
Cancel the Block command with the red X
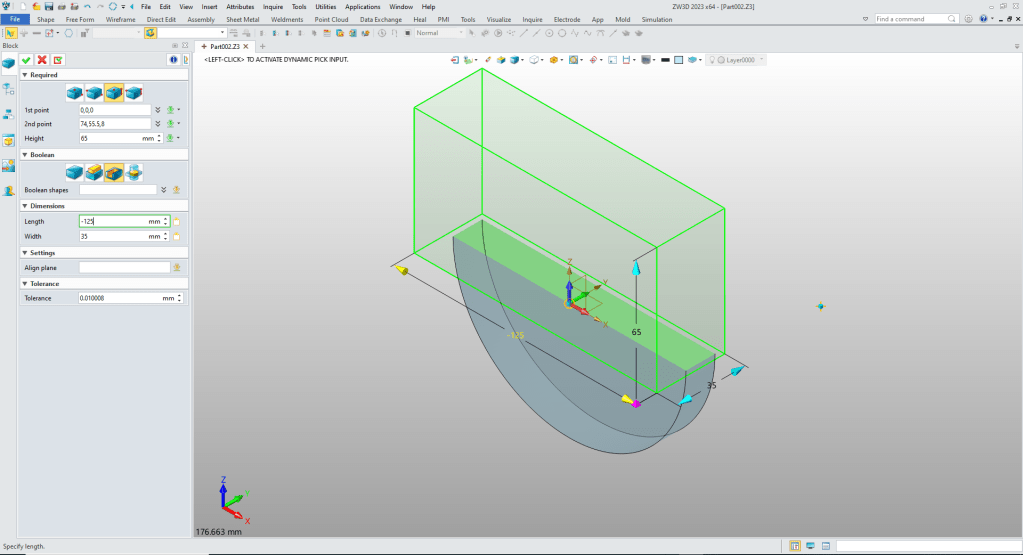pos(42,60)
